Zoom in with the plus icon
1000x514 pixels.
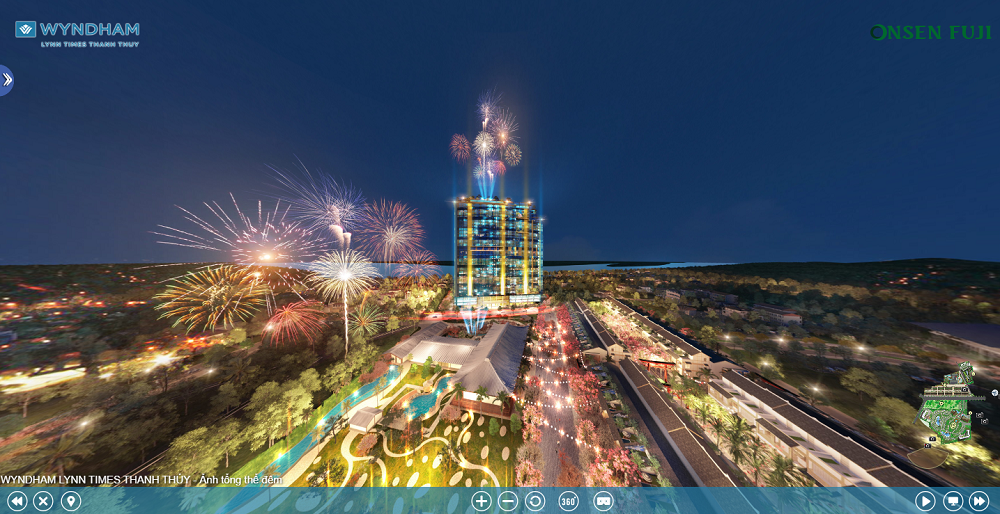pyautogui.click(x=481, y=501)
